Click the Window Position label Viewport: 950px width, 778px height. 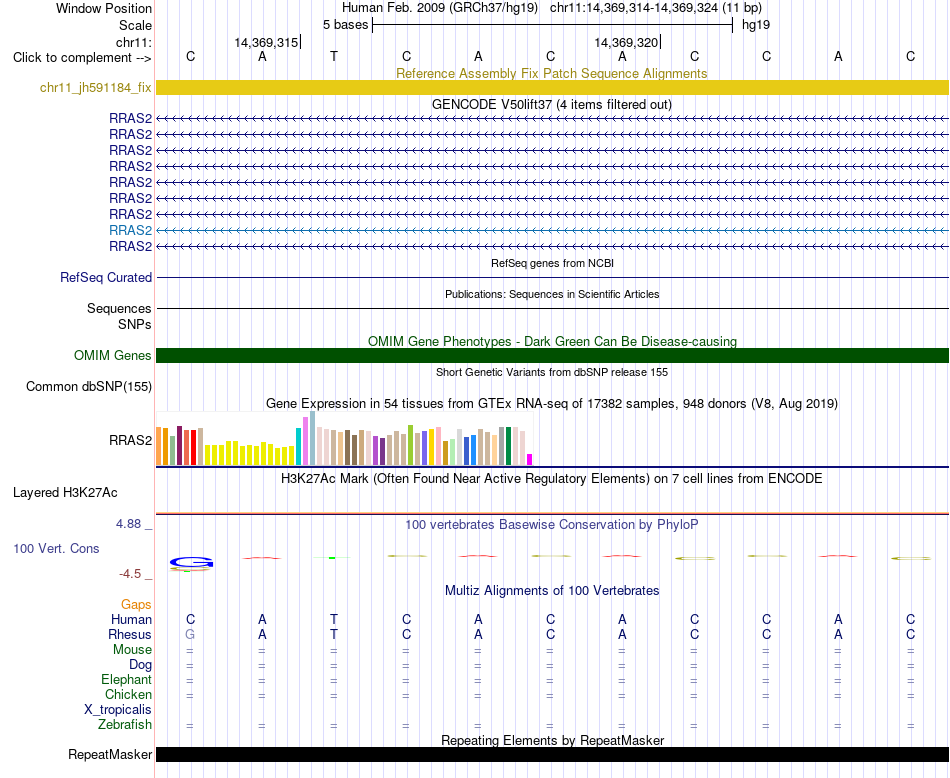tap(104, 8)
